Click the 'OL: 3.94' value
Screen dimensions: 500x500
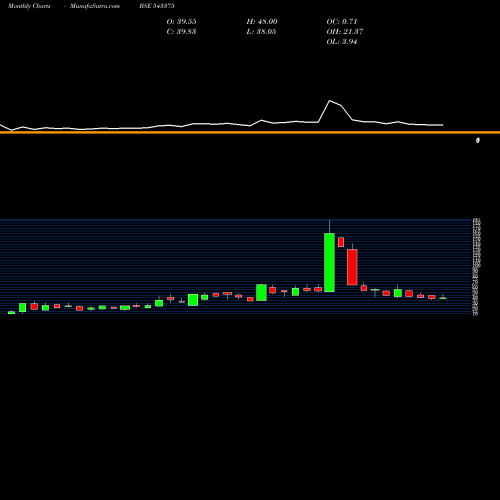click(x=342, y=42)
